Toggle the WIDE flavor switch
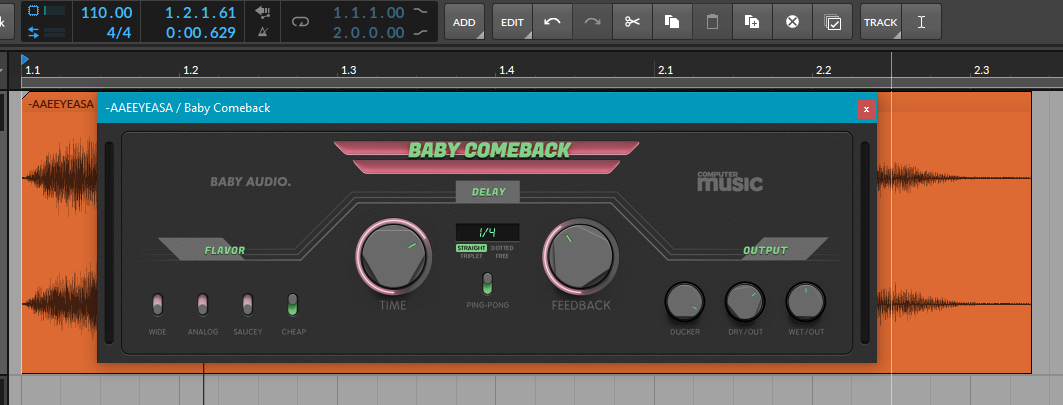The width and height of the screenshot is (1063, 405). tap(157, 305)
